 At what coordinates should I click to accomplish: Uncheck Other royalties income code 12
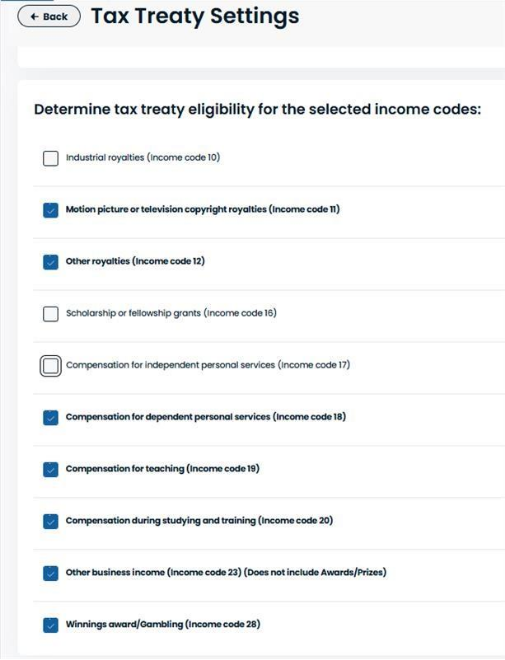click(x=50, y=262)
